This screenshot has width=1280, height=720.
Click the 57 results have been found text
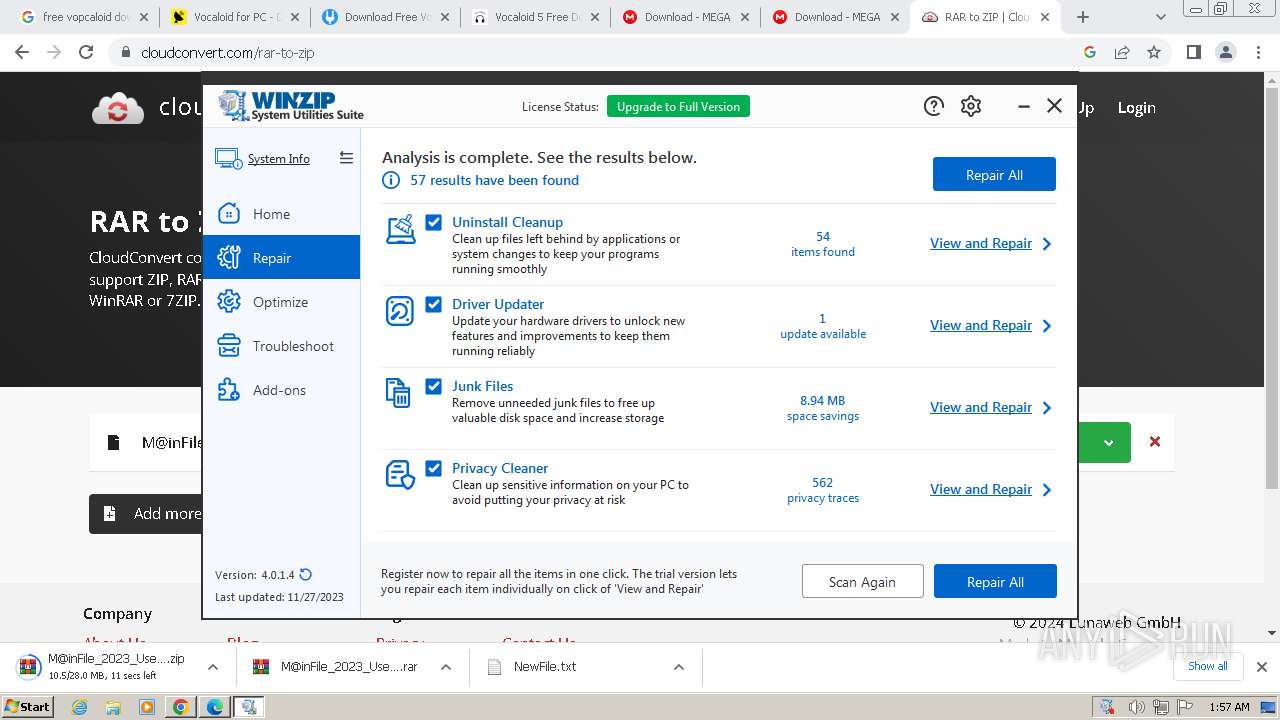click(494, 180)
